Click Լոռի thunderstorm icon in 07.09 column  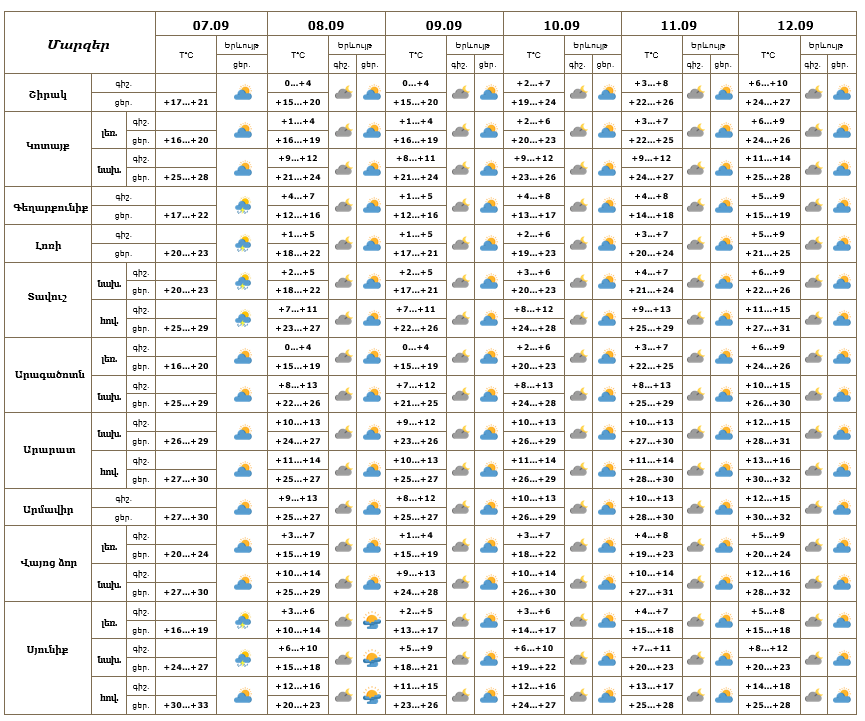point(243,244)
